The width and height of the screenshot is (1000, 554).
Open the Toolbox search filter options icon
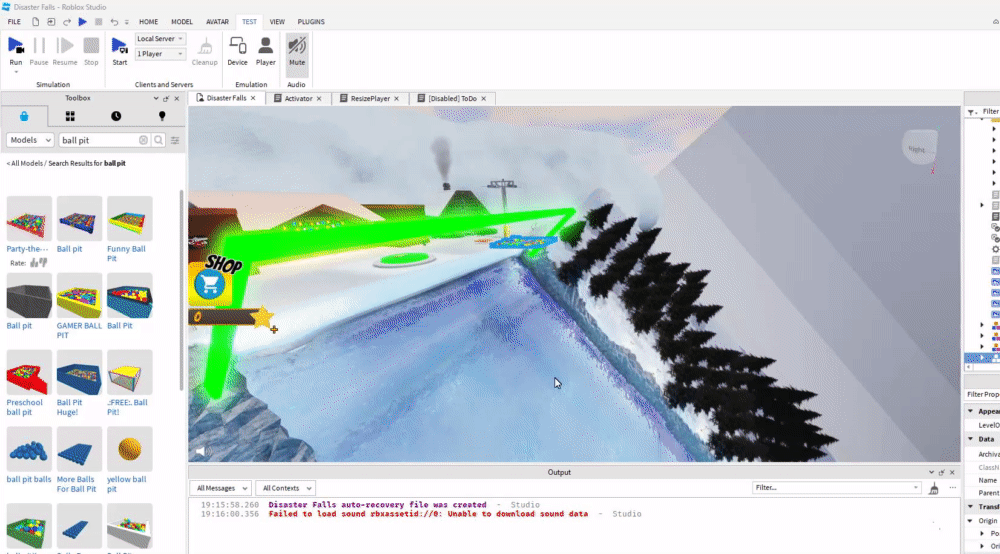click(175, 140)
